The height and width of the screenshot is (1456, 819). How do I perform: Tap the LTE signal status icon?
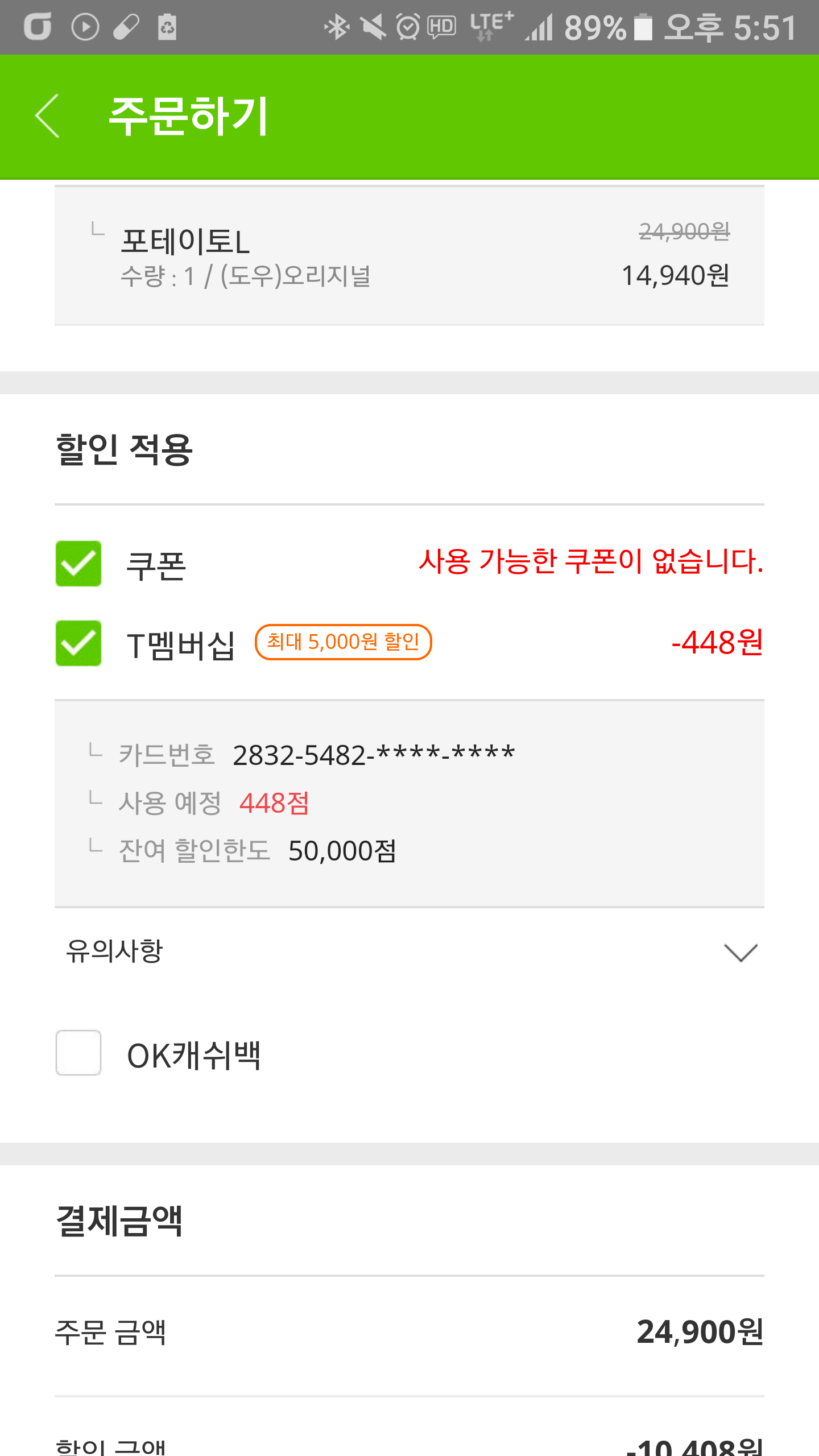492,26
